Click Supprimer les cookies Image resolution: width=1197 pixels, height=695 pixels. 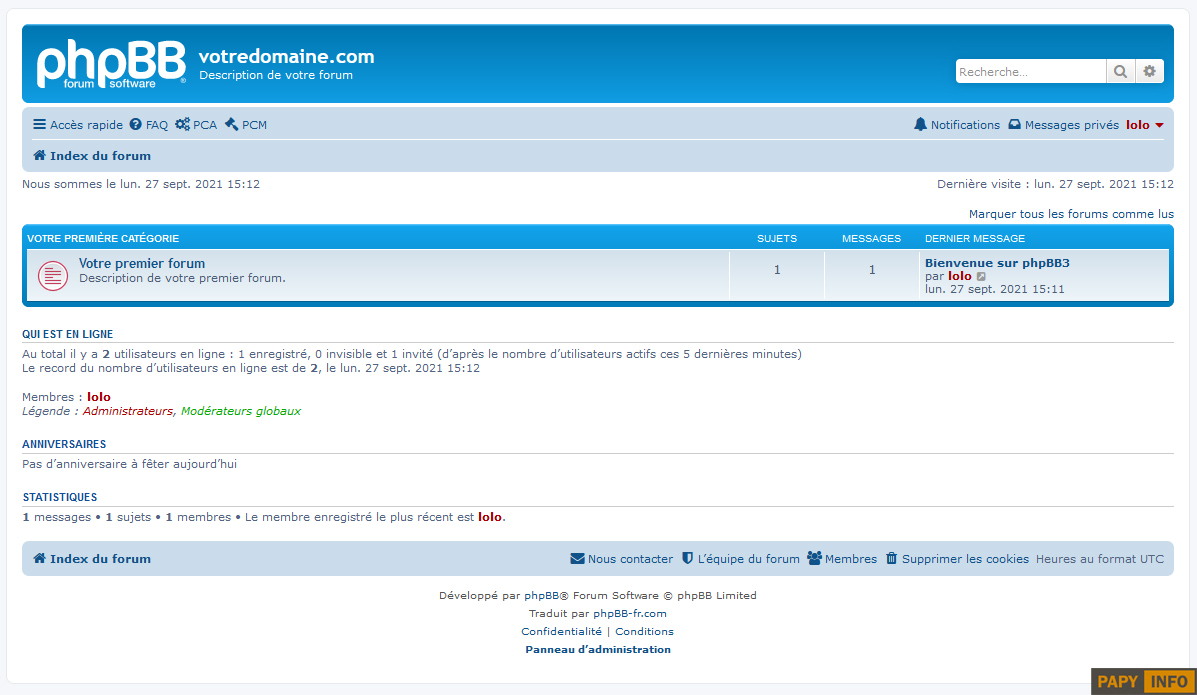point(965,559)
